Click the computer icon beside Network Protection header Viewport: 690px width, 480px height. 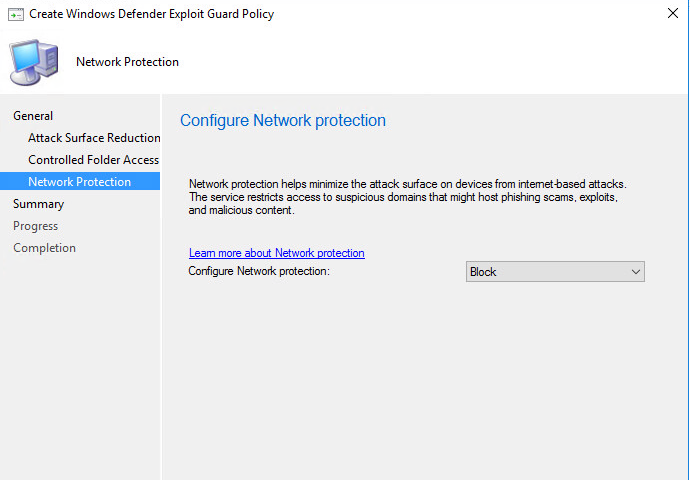[x=34, y=62]
